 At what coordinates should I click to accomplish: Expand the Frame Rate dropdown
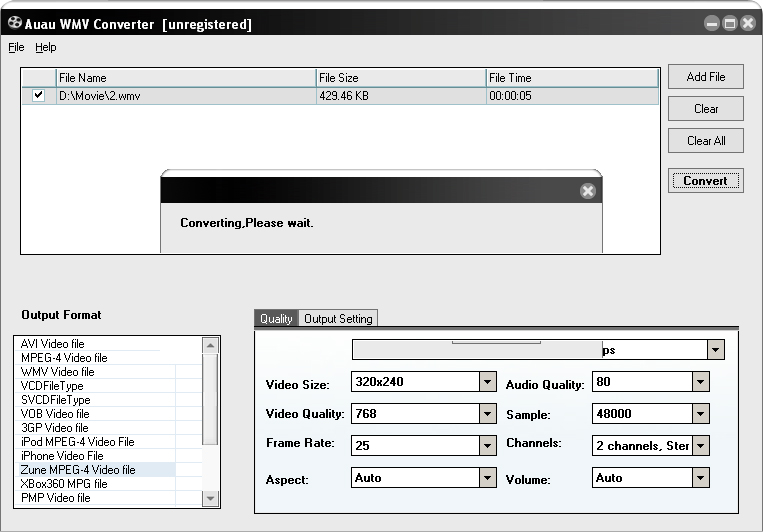pyautogui.click(x=487, y=445)
